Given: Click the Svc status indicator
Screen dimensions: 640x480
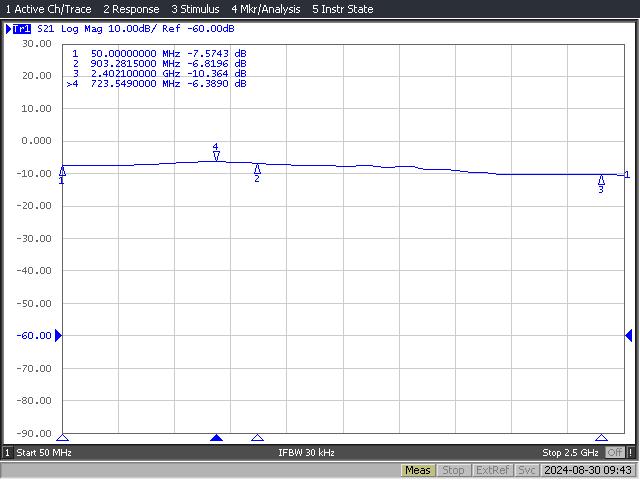Looking at the screenshot, I should pyautogui.click(x=527, y=471).
